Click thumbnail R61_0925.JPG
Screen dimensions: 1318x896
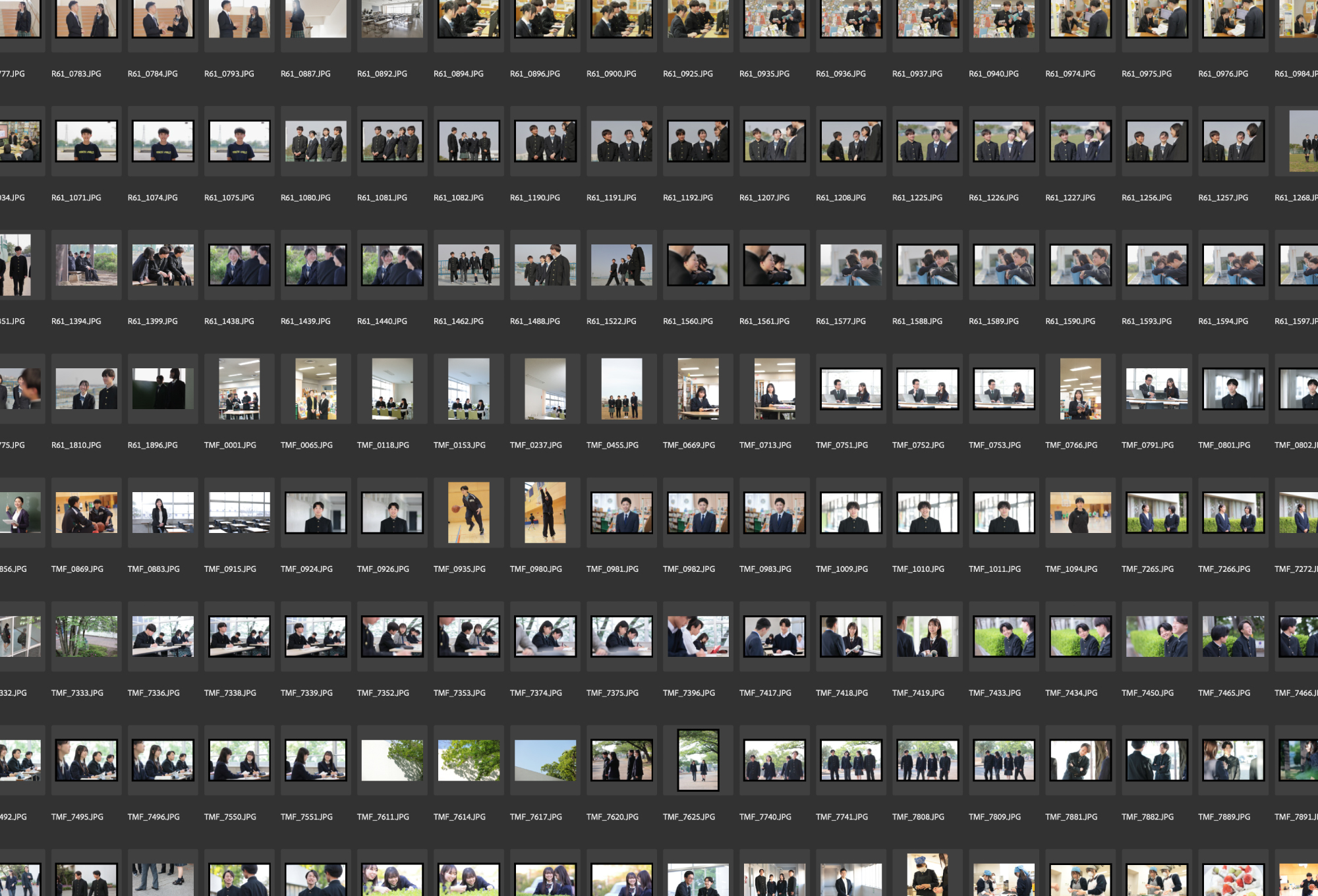(x=698, y=18)
